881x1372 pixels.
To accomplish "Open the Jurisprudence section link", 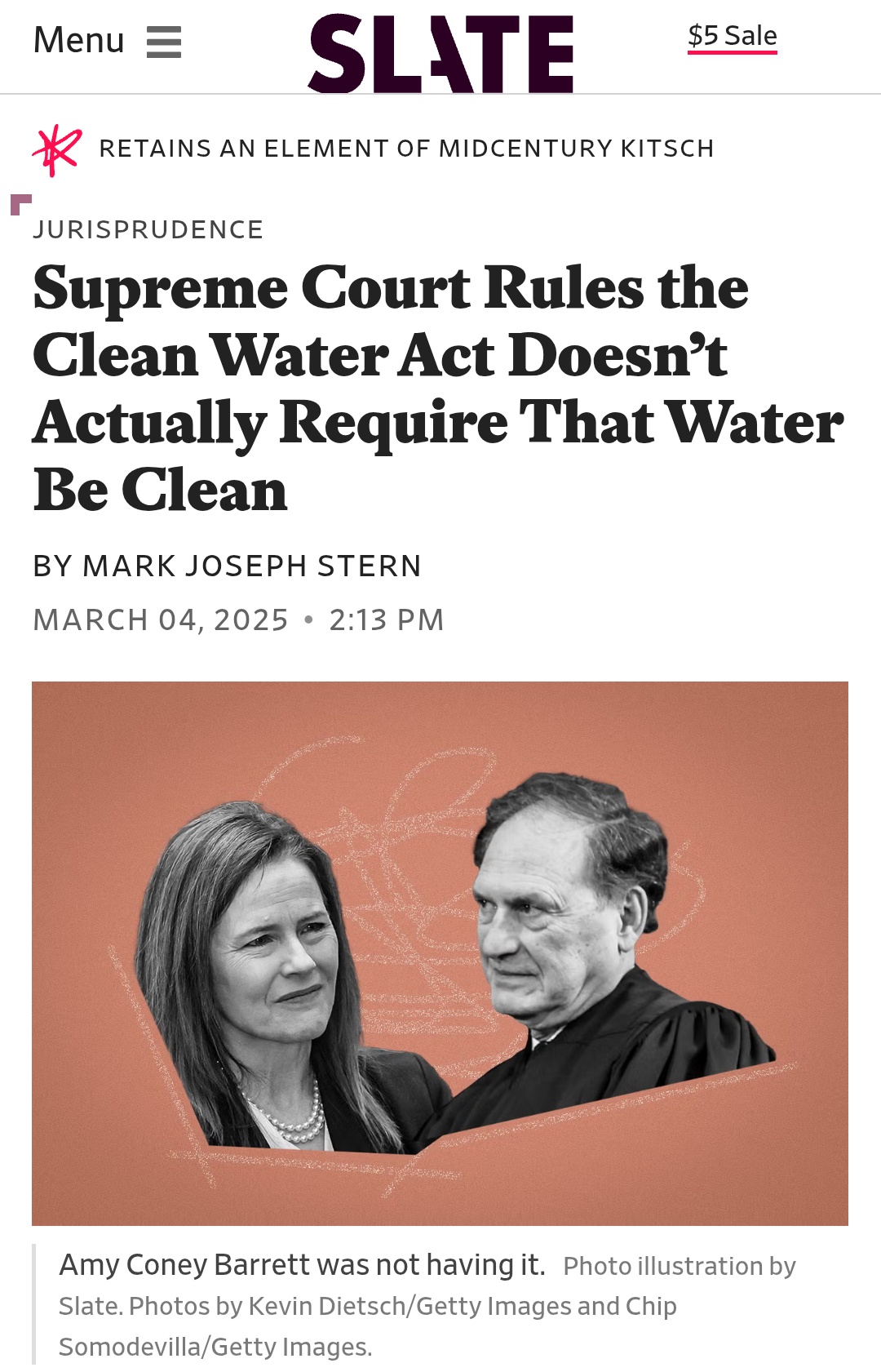I will pyautogui.click(x=148, y=229).
